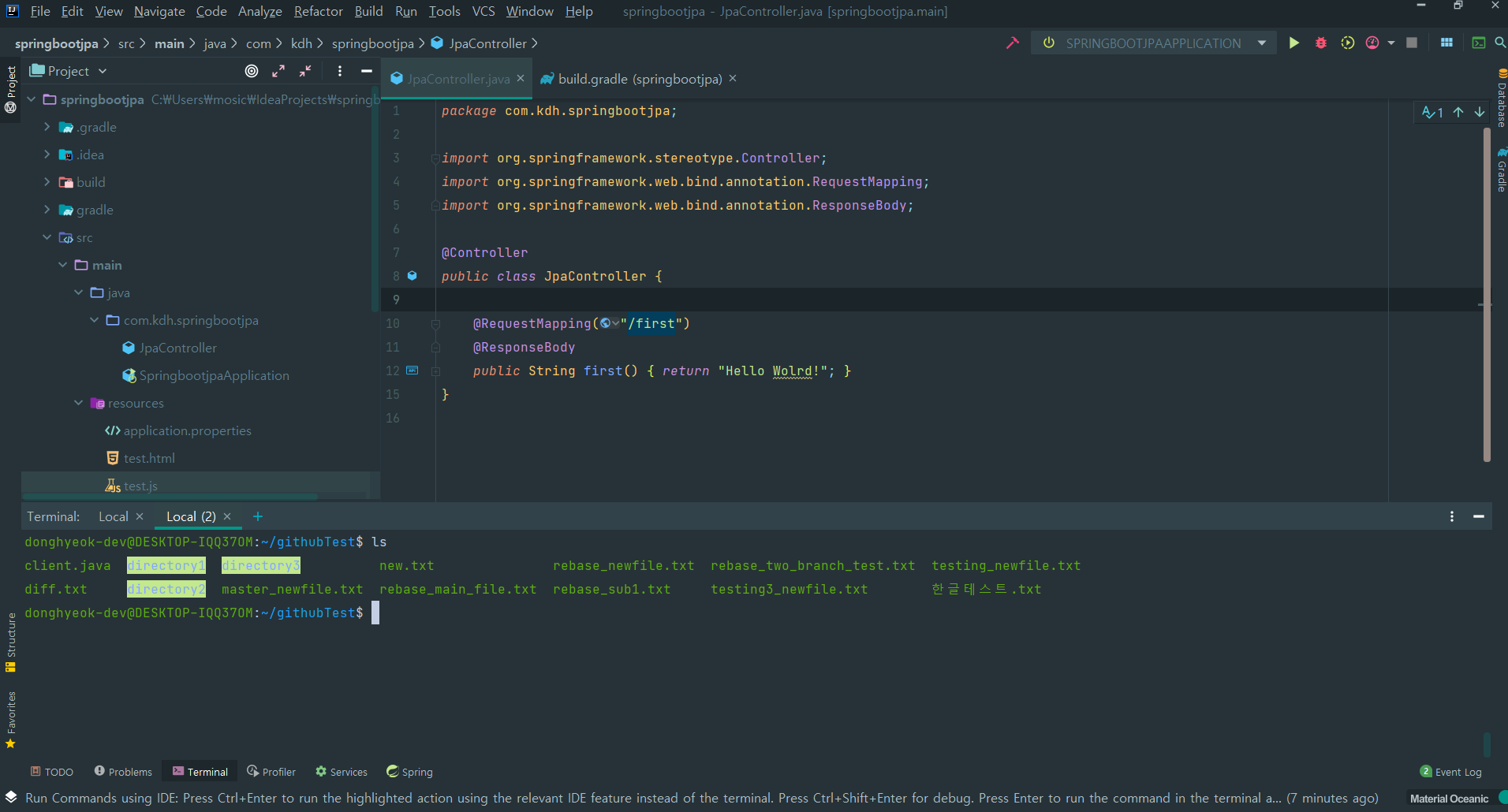Open the Tools menu
The width and height of the screenshot is (1508, 812).
[x=444, y=11]
